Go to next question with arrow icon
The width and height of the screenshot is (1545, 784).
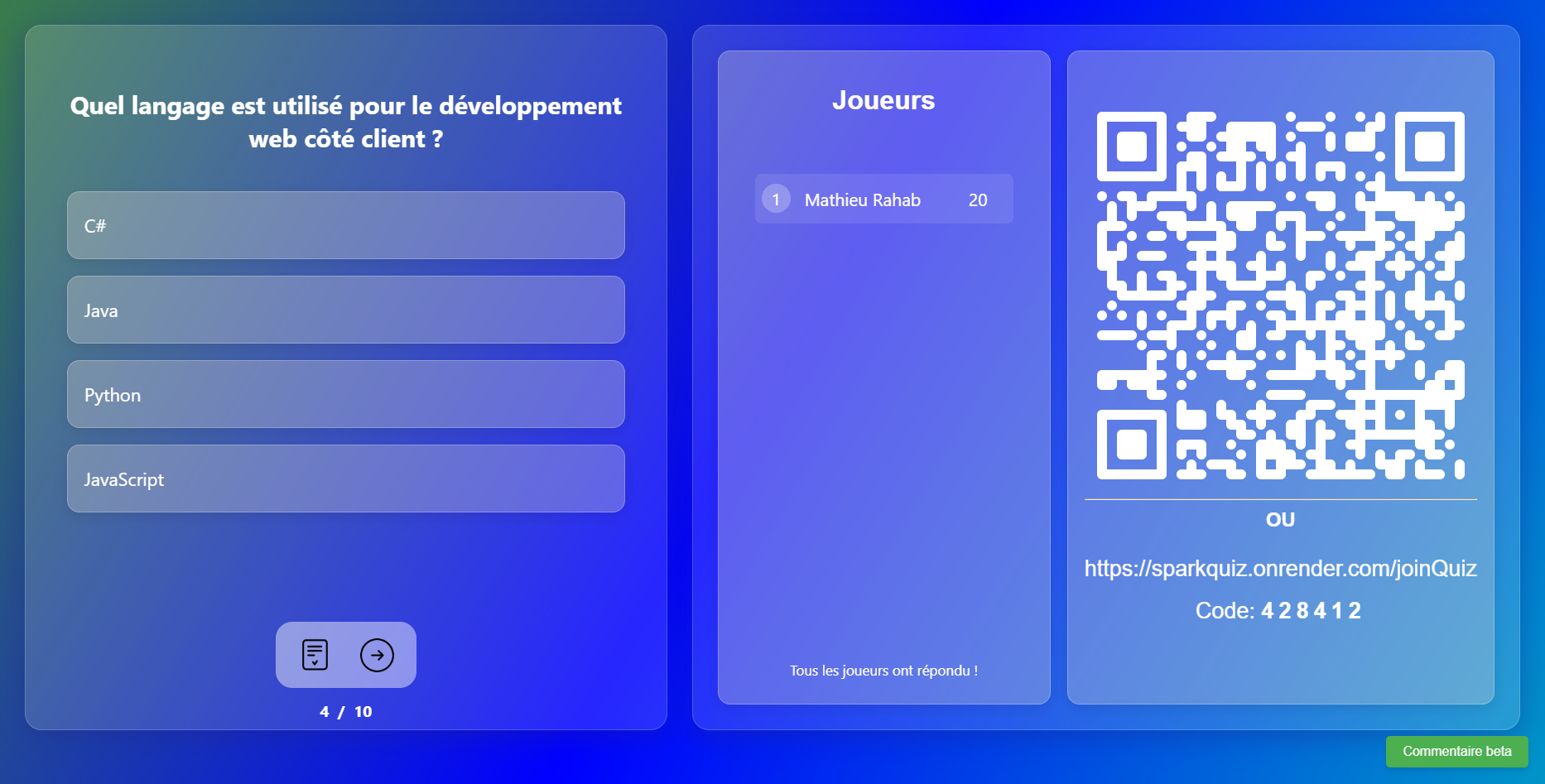pyautogui.click(x=377, y=655)
